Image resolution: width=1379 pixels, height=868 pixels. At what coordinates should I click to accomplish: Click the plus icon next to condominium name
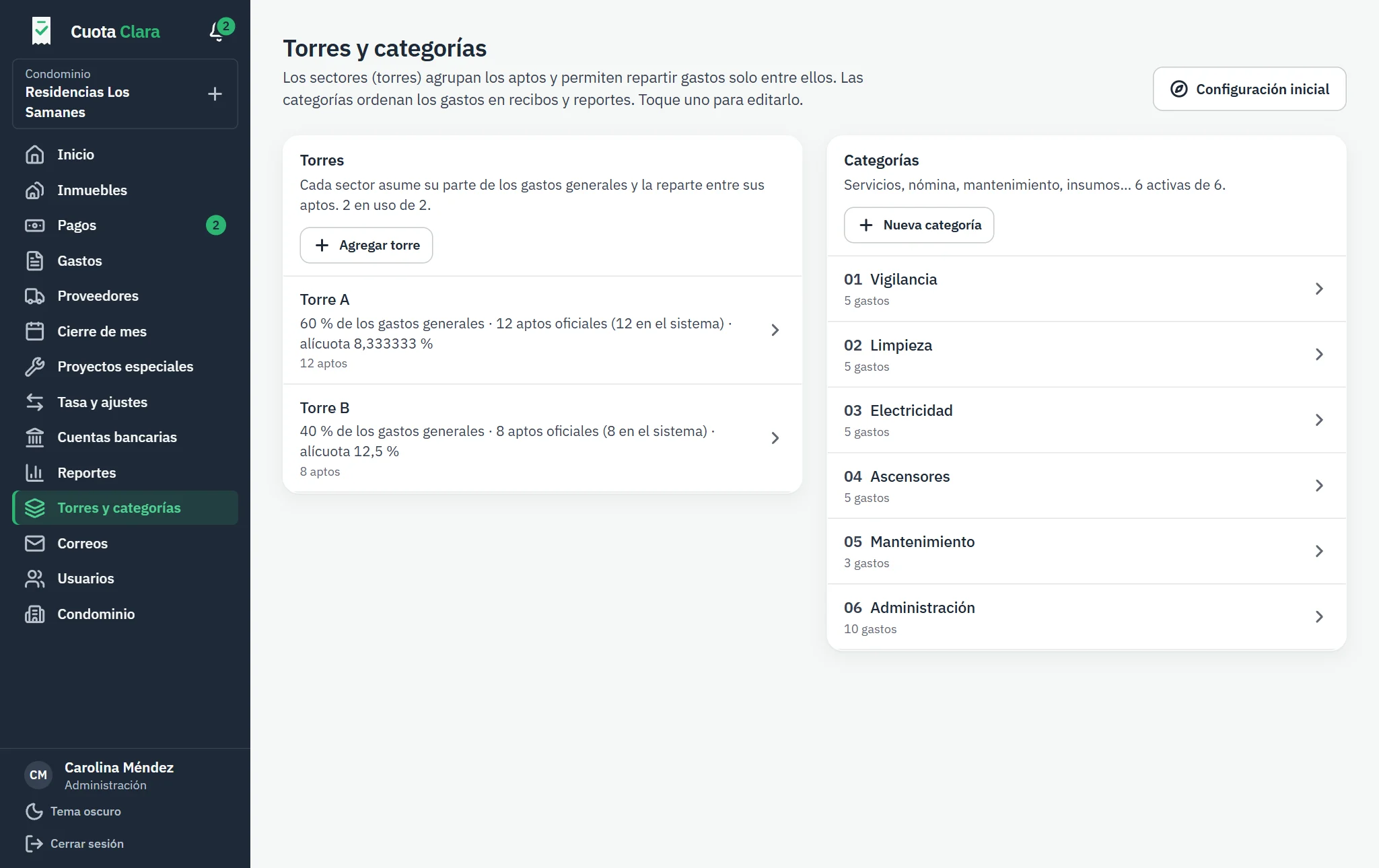point(215,94)
